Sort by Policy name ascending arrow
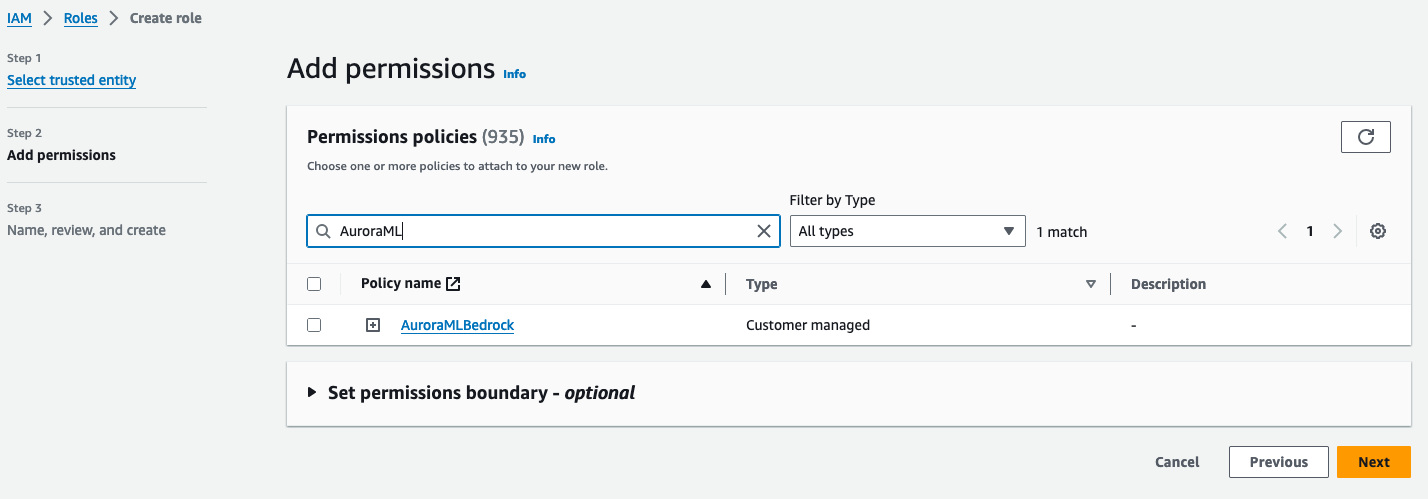 click(x=706, y=284)
